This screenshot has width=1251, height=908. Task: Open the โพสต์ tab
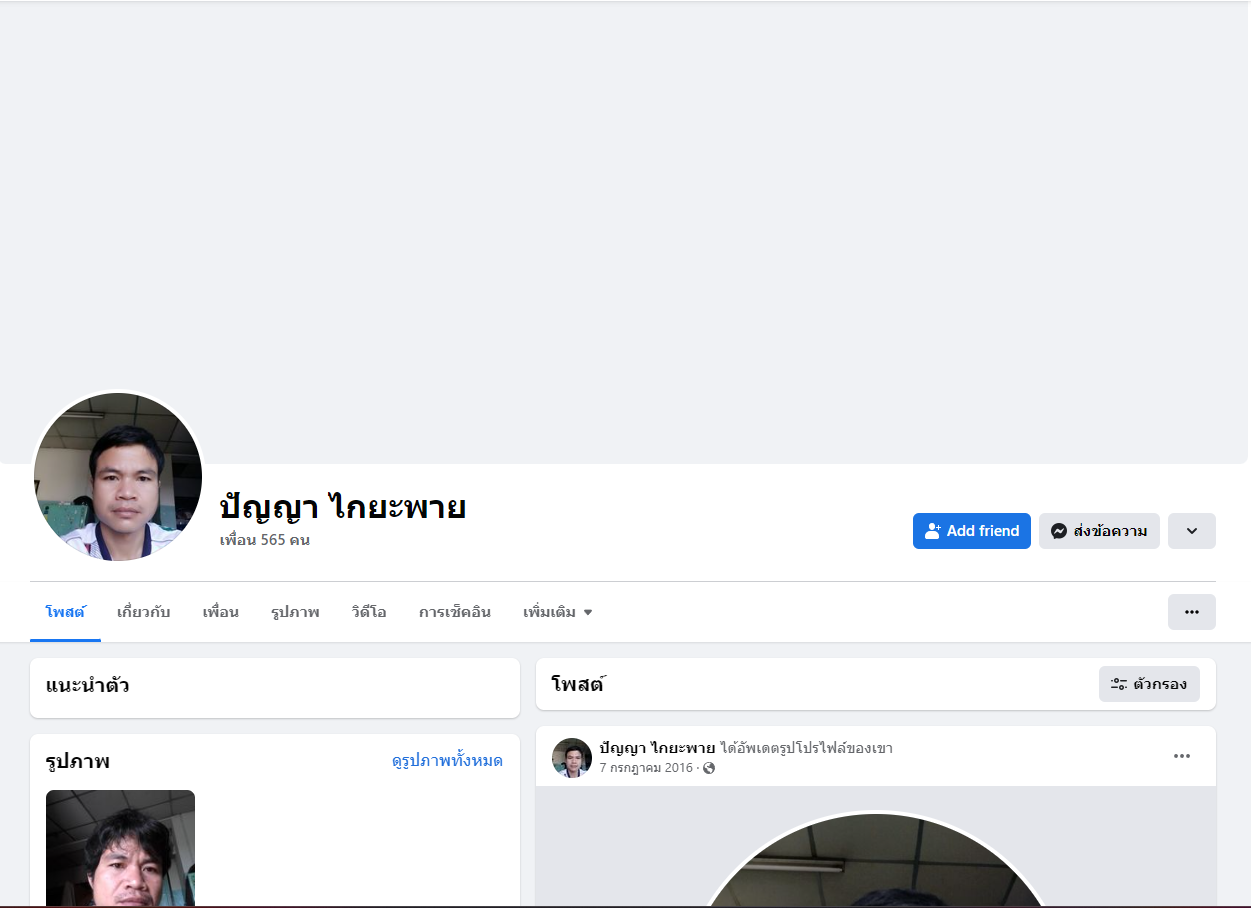[65, 612]
